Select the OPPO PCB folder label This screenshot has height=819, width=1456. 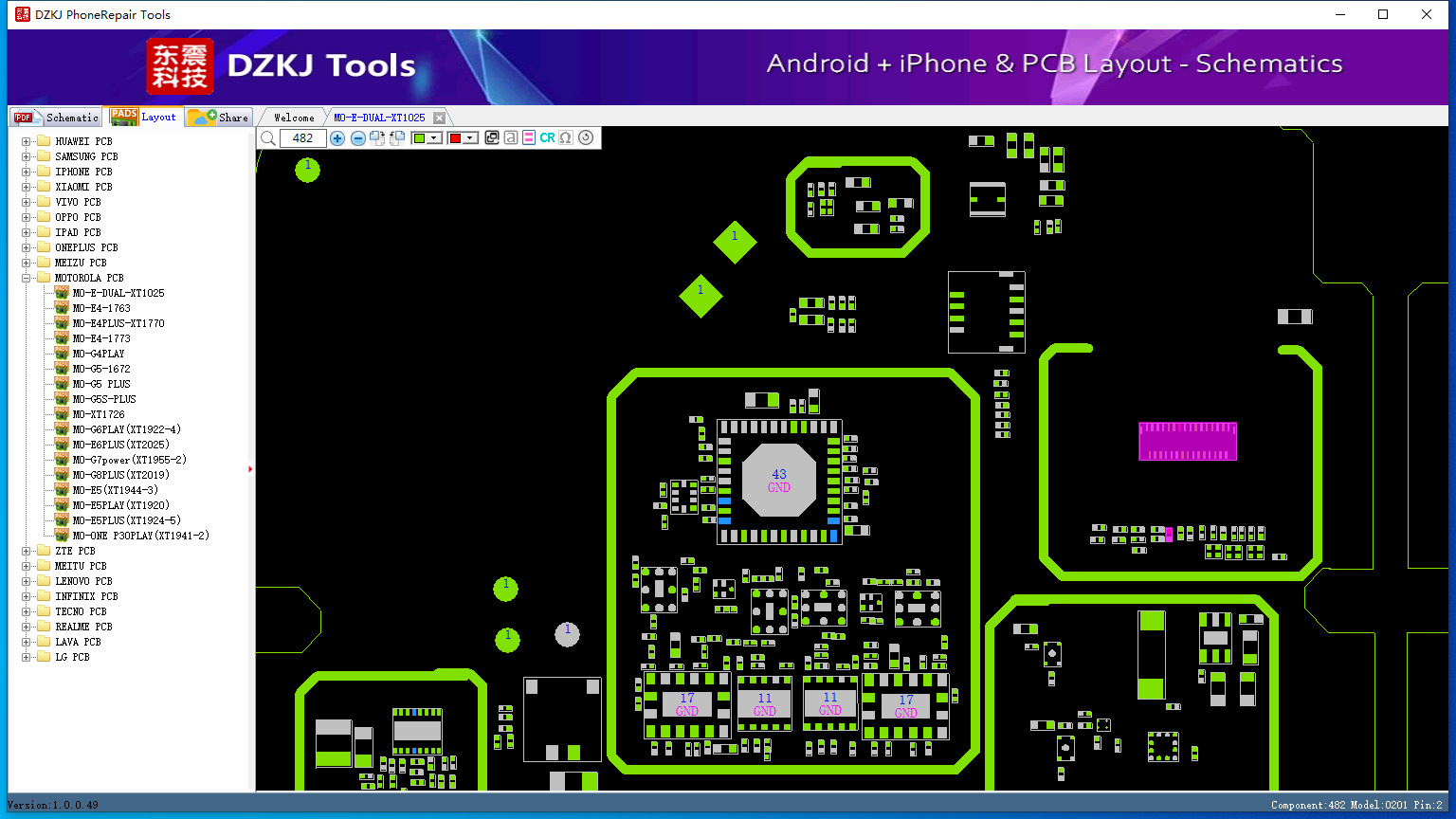(x=78, y=217)
